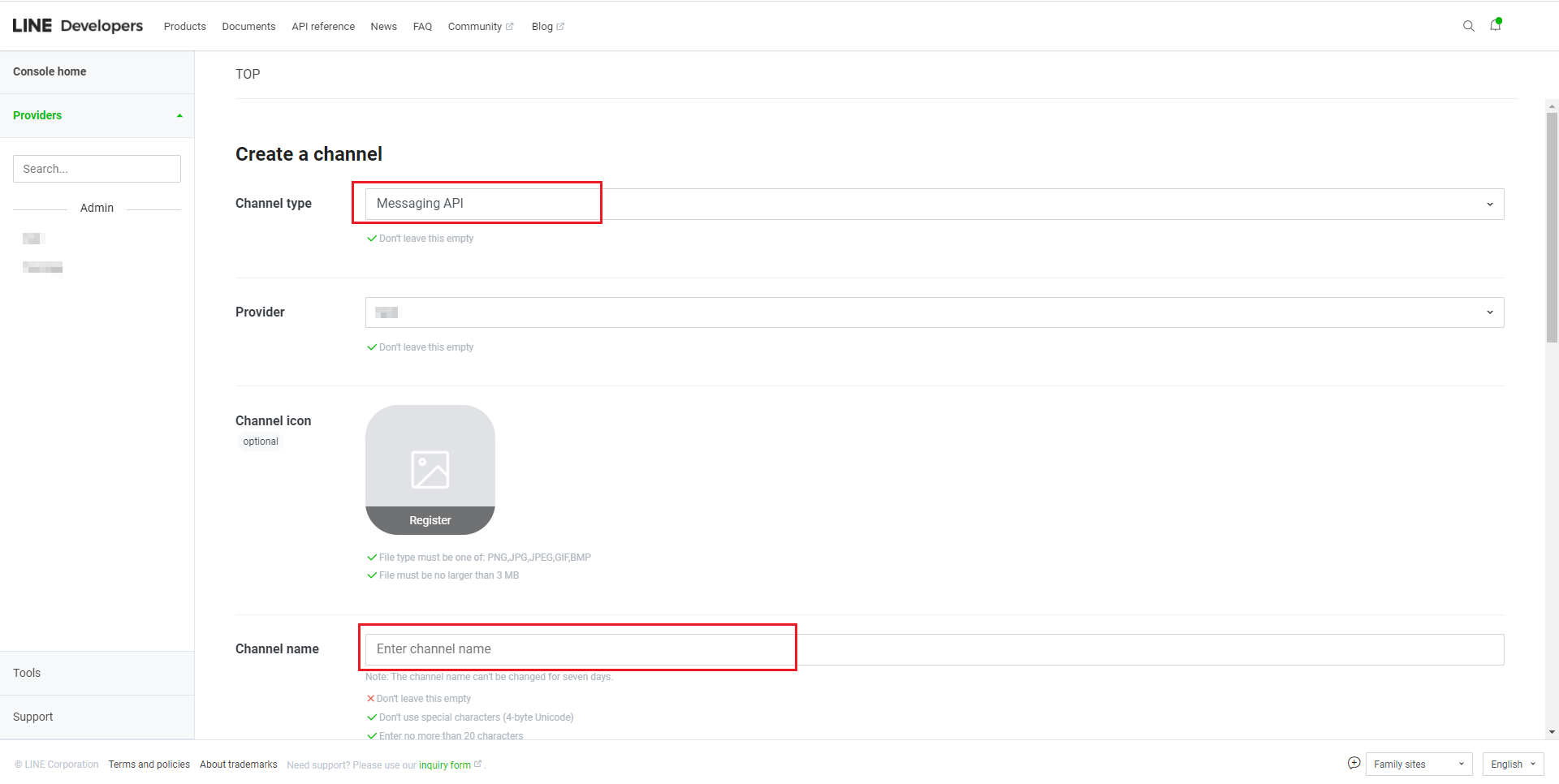Screen dimensions: 1559x784
Task: Click the Enter channel name field
Action: (x=577, y=648)
